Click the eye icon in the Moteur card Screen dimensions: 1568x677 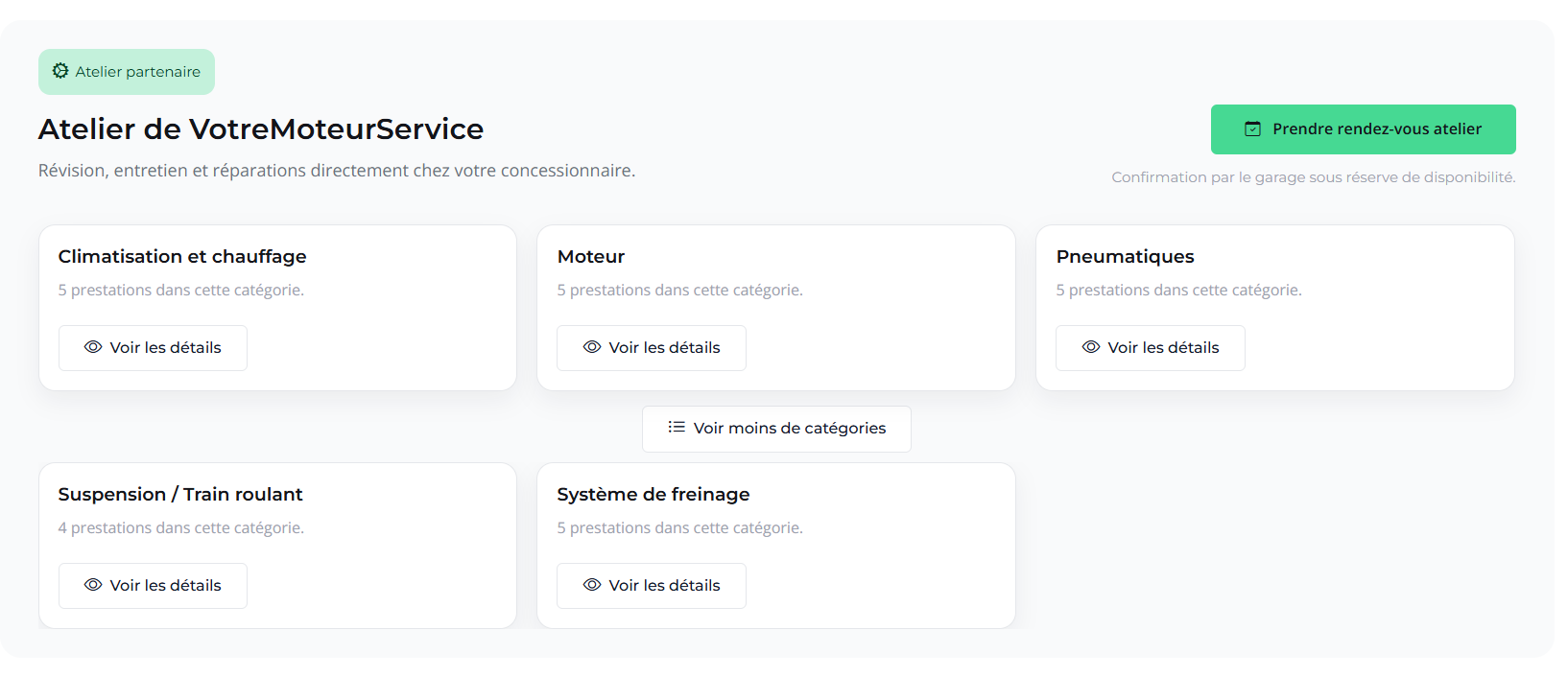(x=592, y=347)
